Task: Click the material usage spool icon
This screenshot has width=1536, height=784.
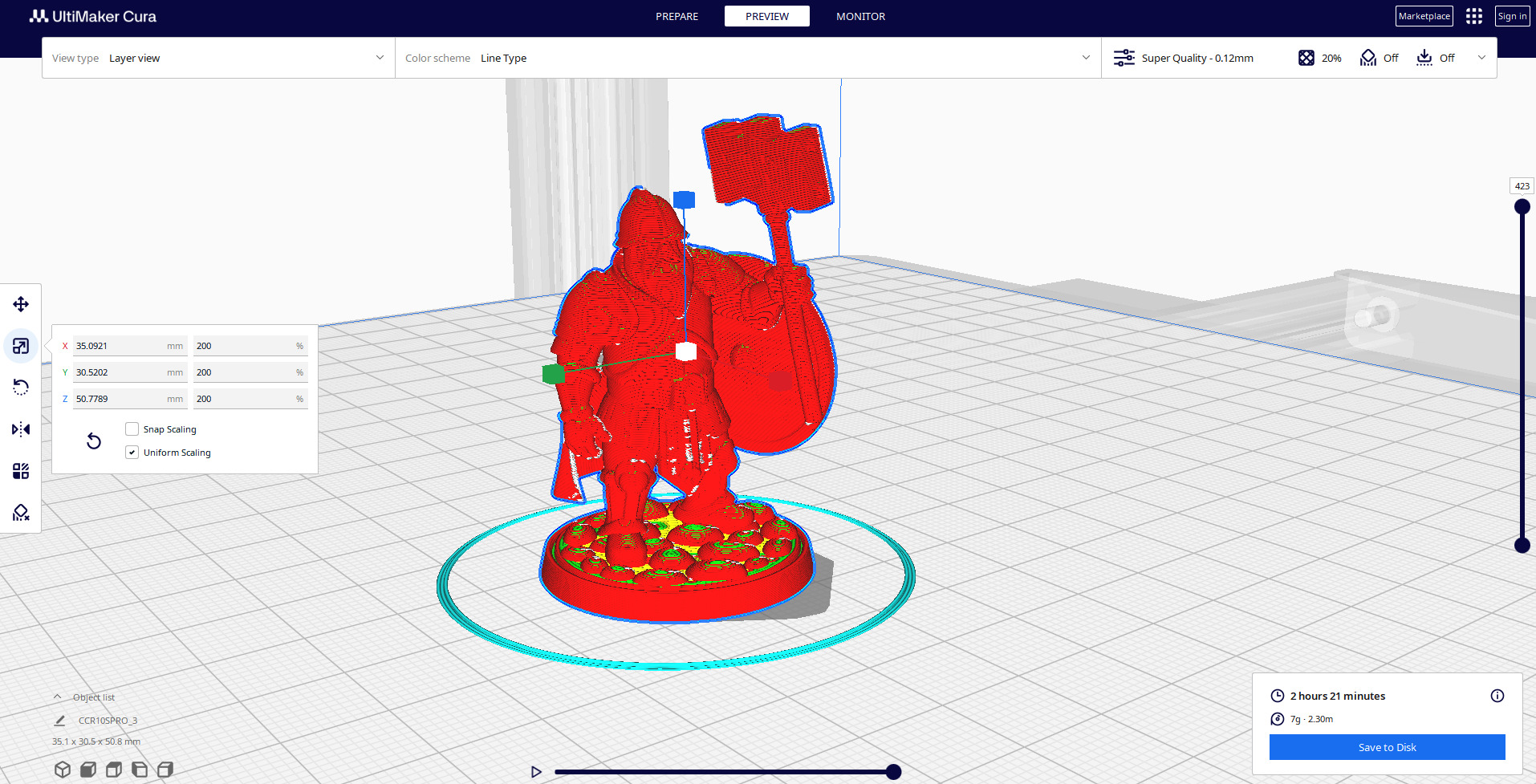Action: pyautogui.click(x=1278, y=719)
